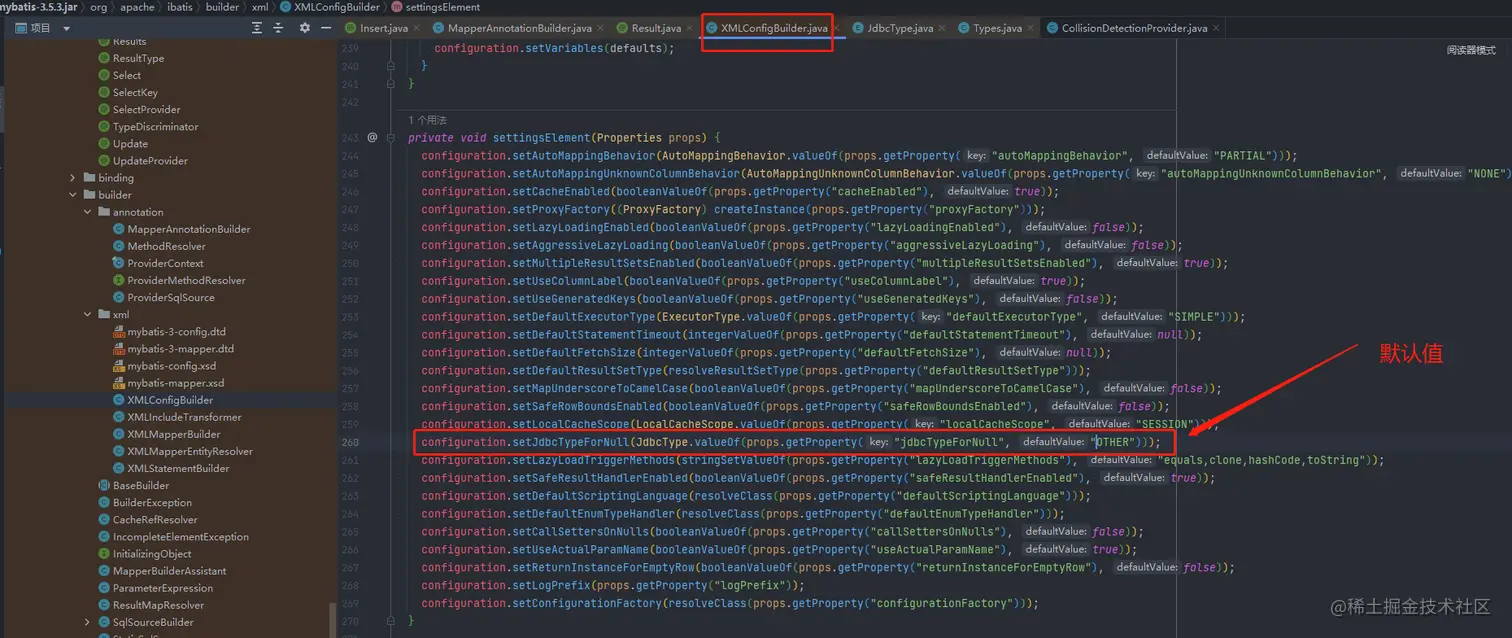This screenshot has height=638, width=1512.
Task: Click the Expand All icon in project panel
Action: 257,28
